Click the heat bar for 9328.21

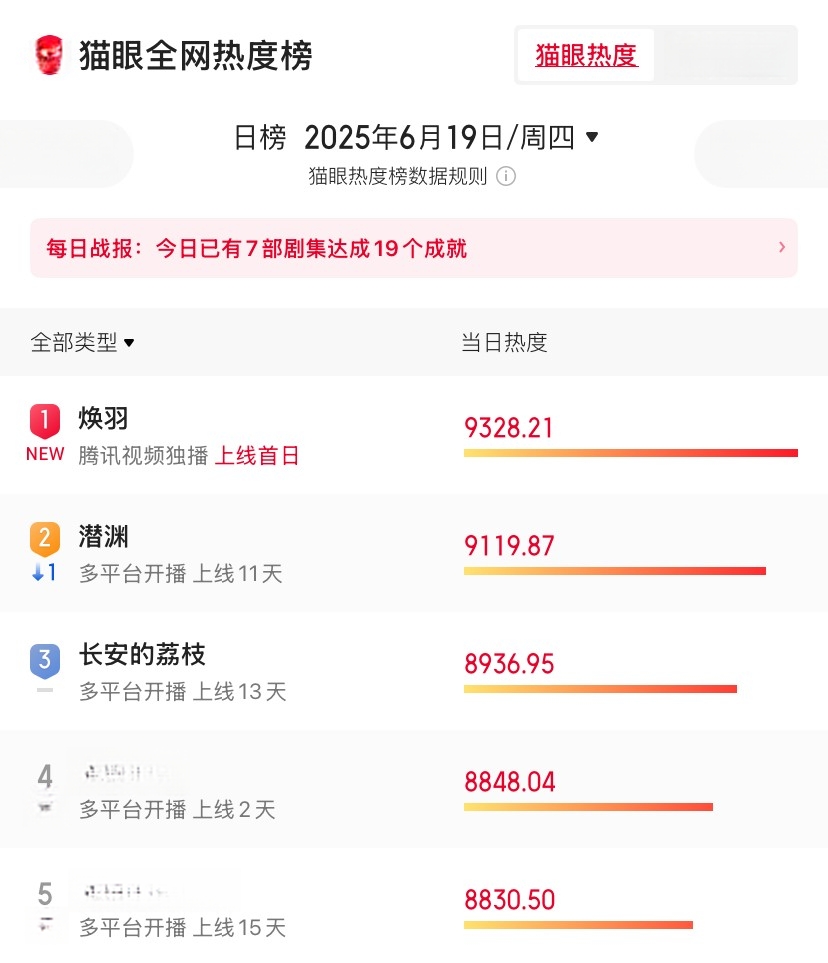coord(631,453)
